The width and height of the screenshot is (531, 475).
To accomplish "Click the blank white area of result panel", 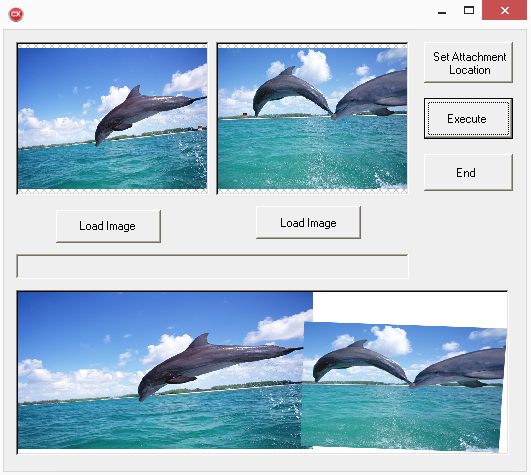I will click(410, 307).
